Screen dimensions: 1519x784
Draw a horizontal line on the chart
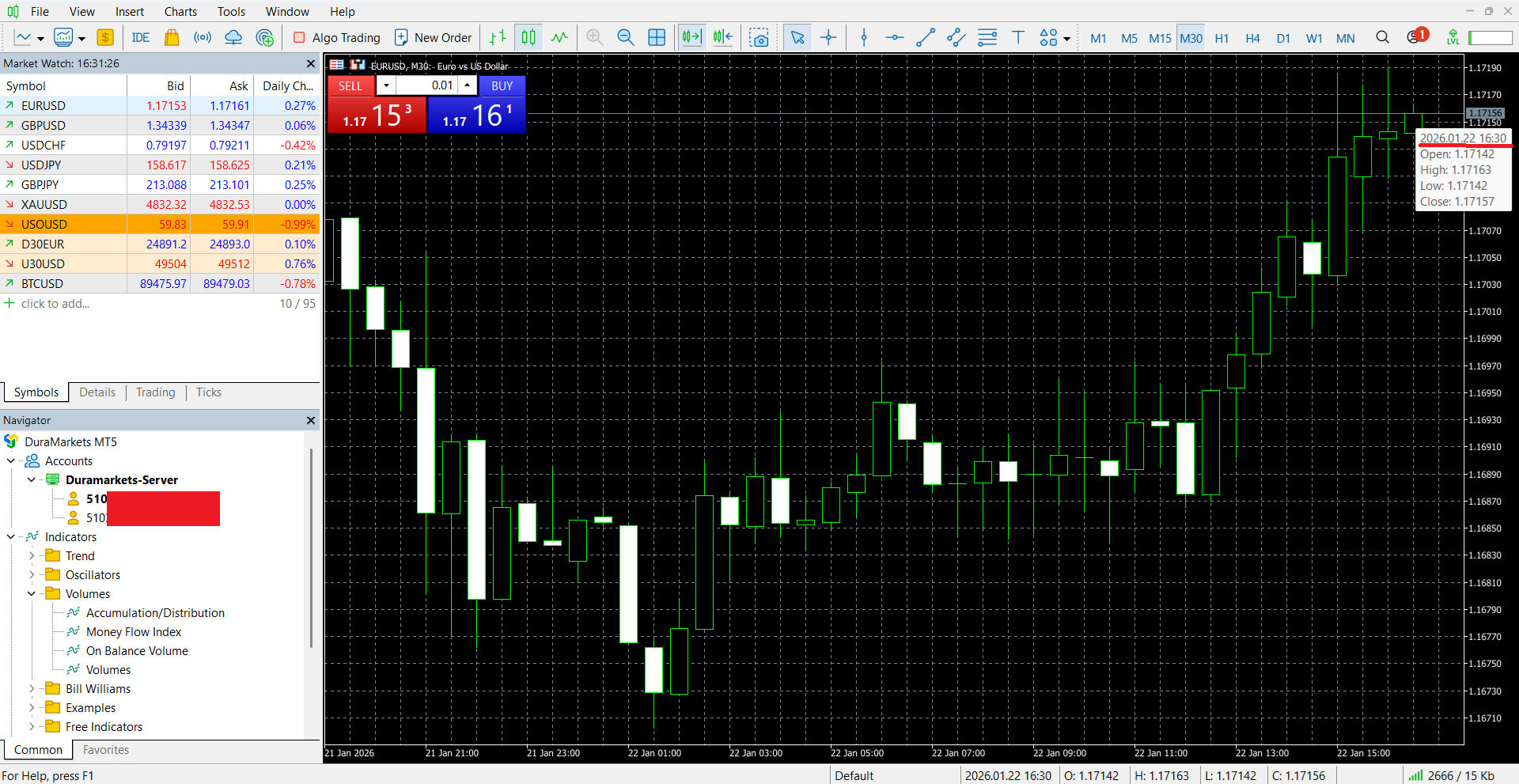point(894,37)
